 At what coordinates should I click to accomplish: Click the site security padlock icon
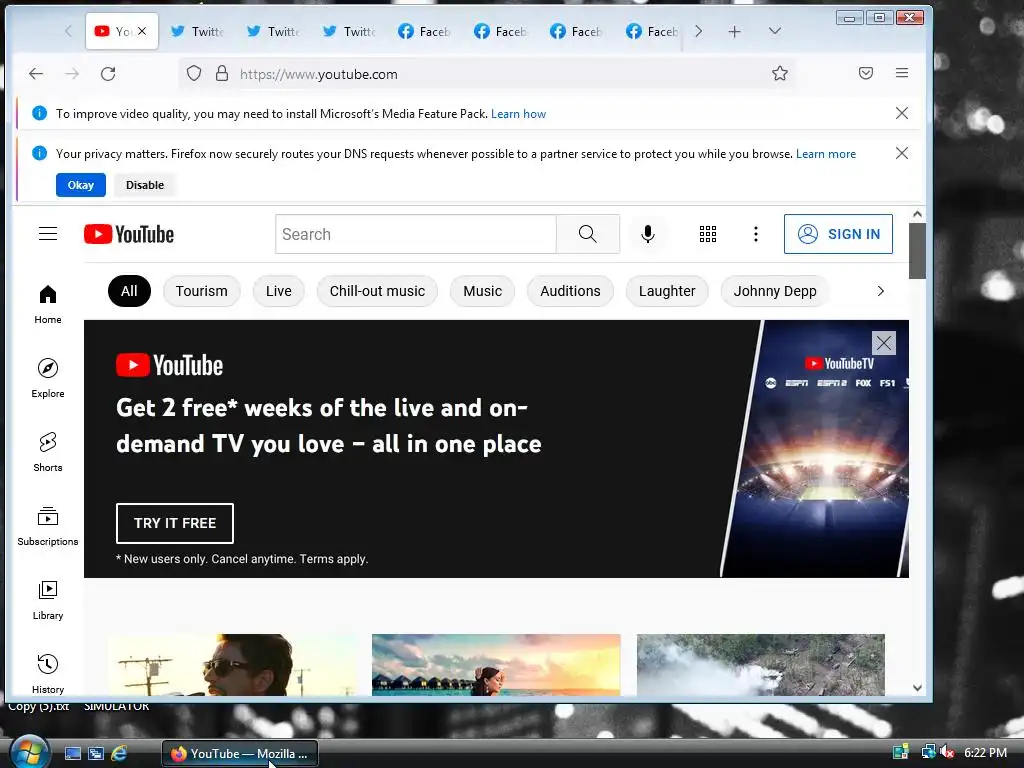222,73
